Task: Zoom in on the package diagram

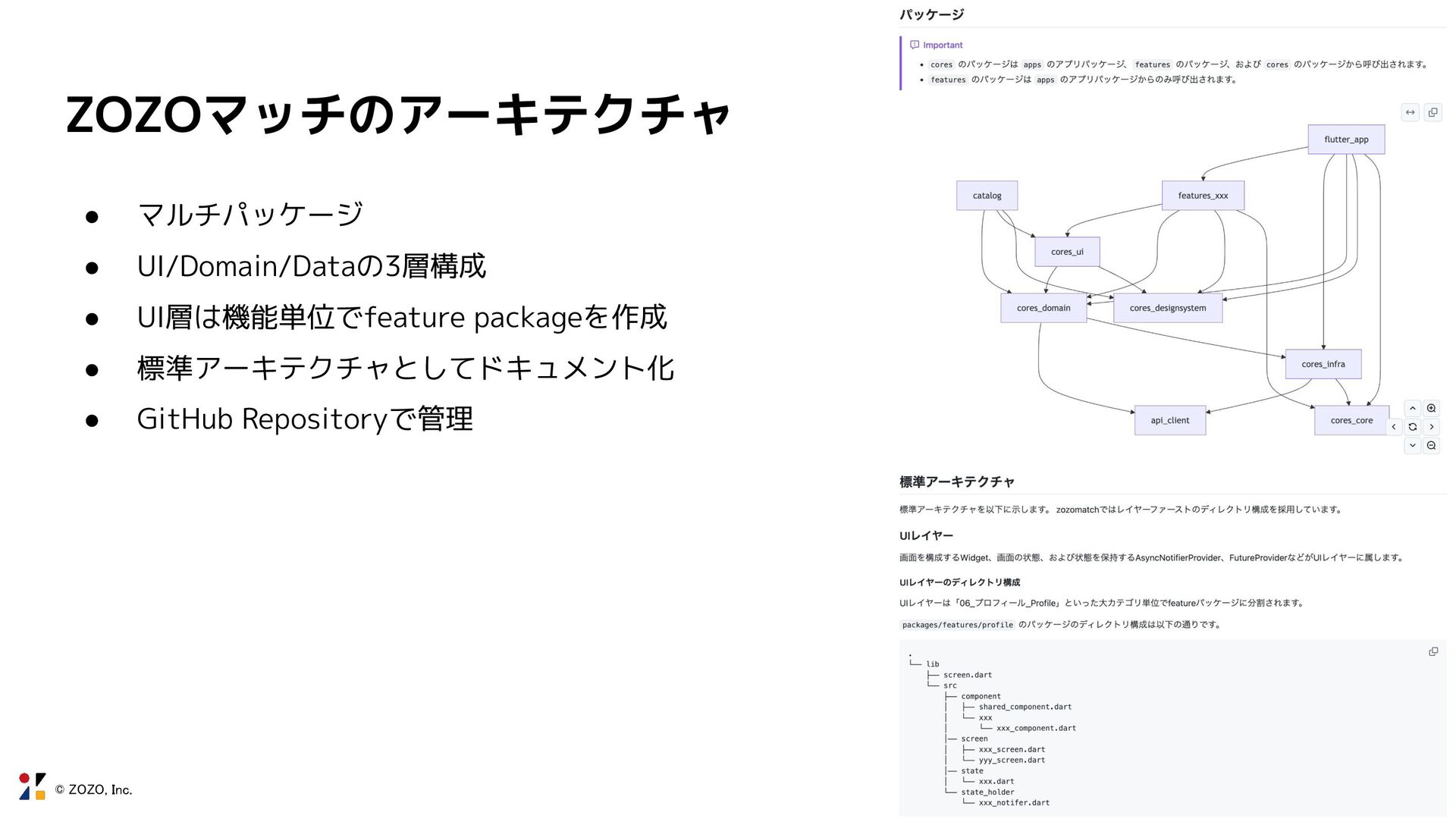Action: [1431, 408]
